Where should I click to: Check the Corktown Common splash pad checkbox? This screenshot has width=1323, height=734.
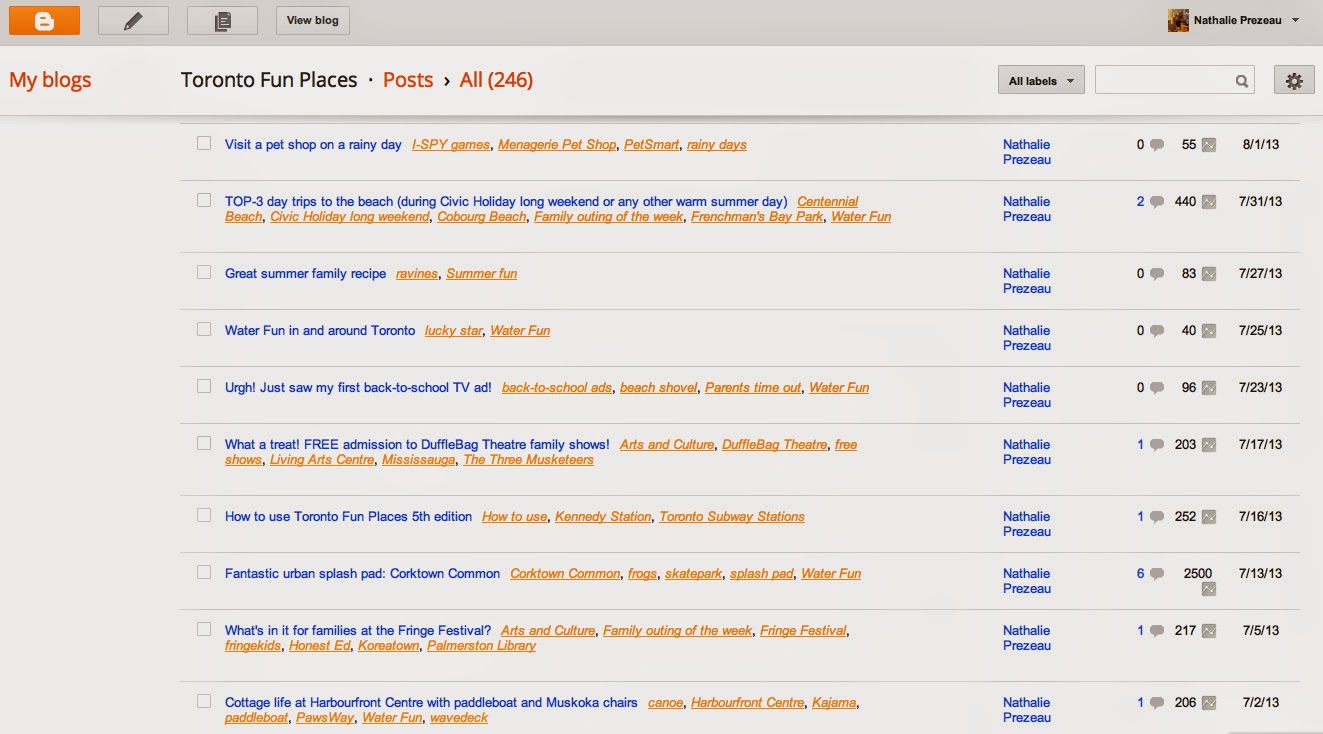coord(204,572)
